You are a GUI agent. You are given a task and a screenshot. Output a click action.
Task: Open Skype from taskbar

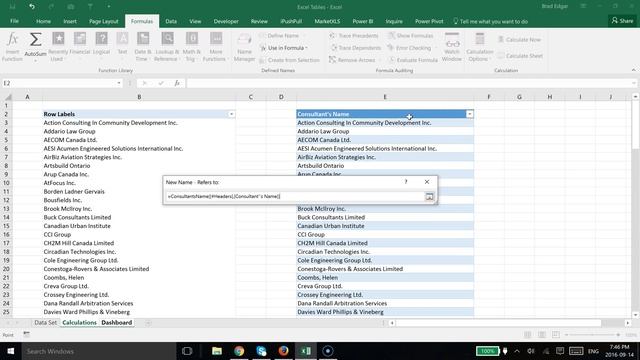(261, 351)
